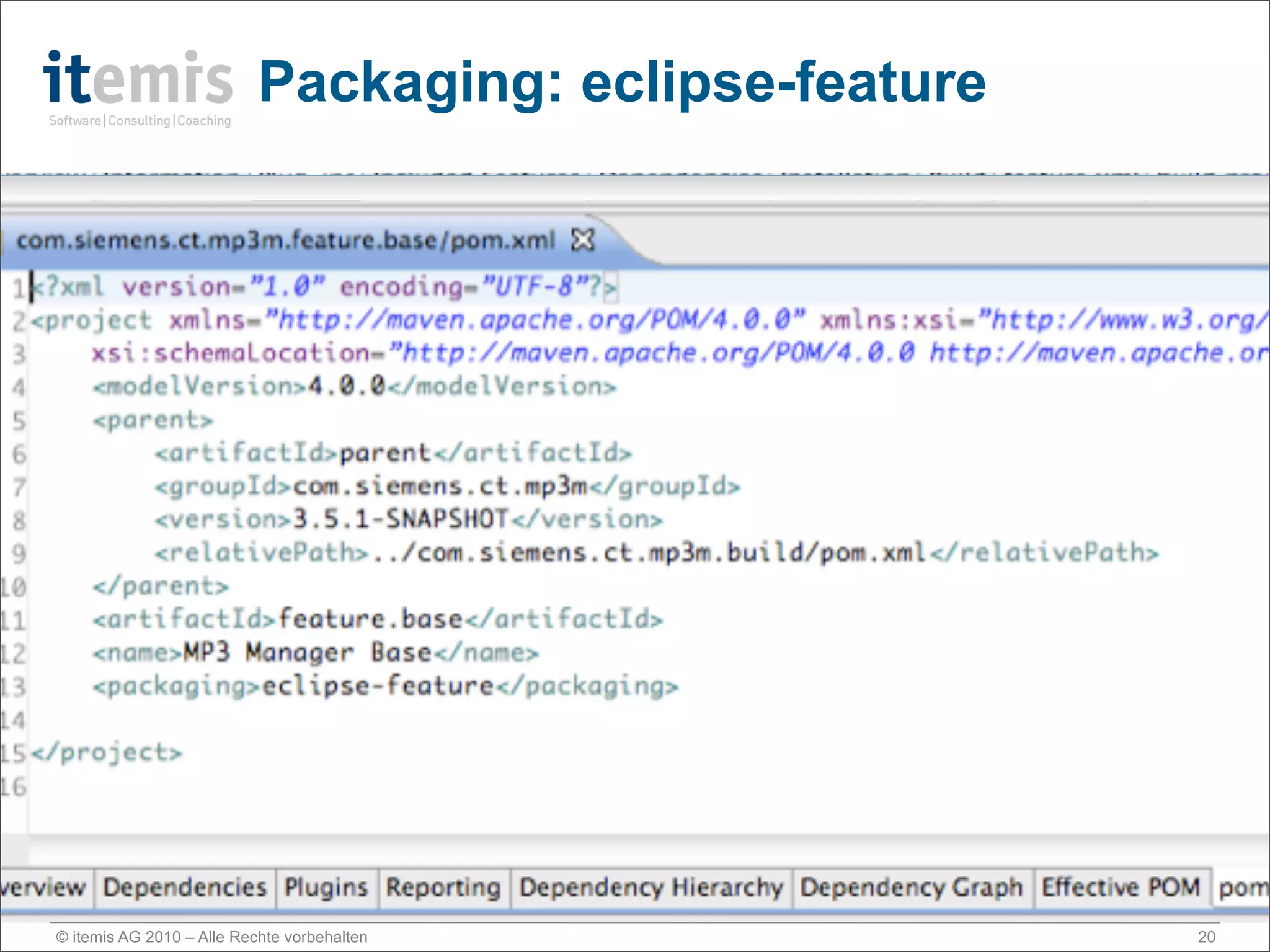Image resolution: width=1270 pixels, height=952 pixels.
Task: Click the itemis AG 2010 copyright footer
Action: pyautogui.click(x=211, y=937)
